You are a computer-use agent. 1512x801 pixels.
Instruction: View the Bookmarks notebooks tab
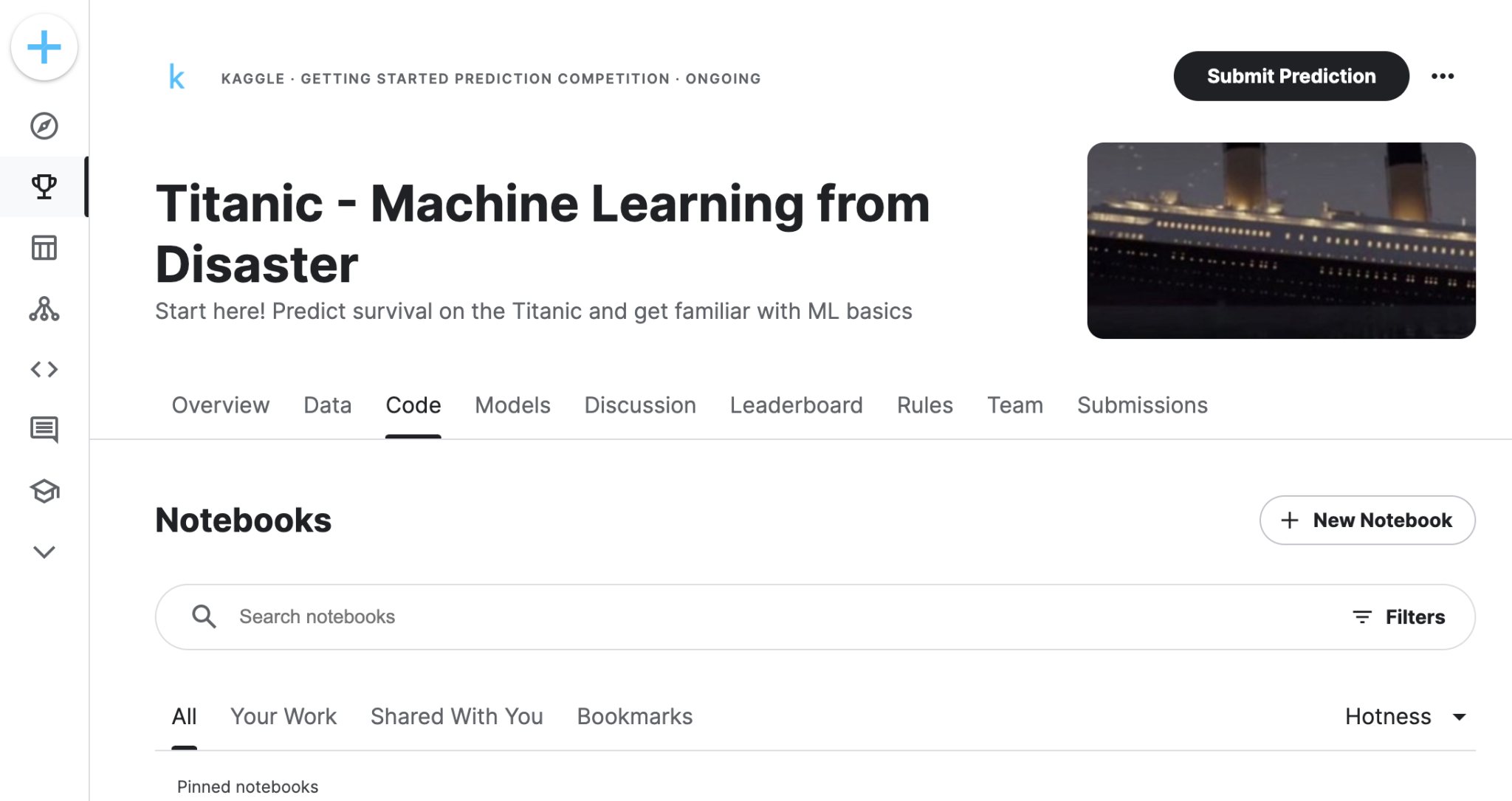(x=635, y=716)
